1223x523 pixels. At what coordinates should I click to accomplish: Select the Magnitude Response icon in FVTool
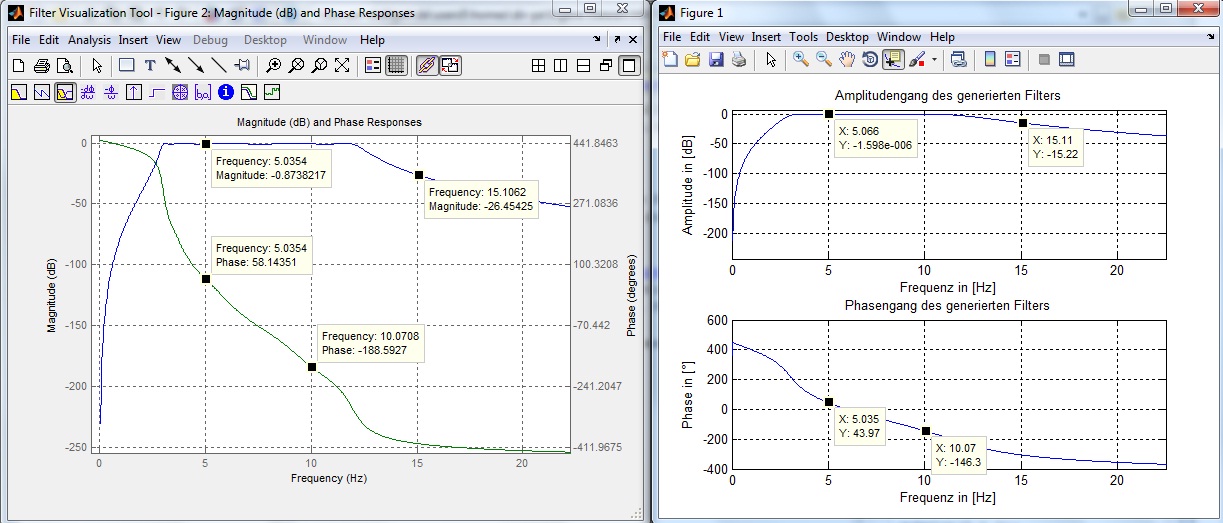click(x=19, y=92)
